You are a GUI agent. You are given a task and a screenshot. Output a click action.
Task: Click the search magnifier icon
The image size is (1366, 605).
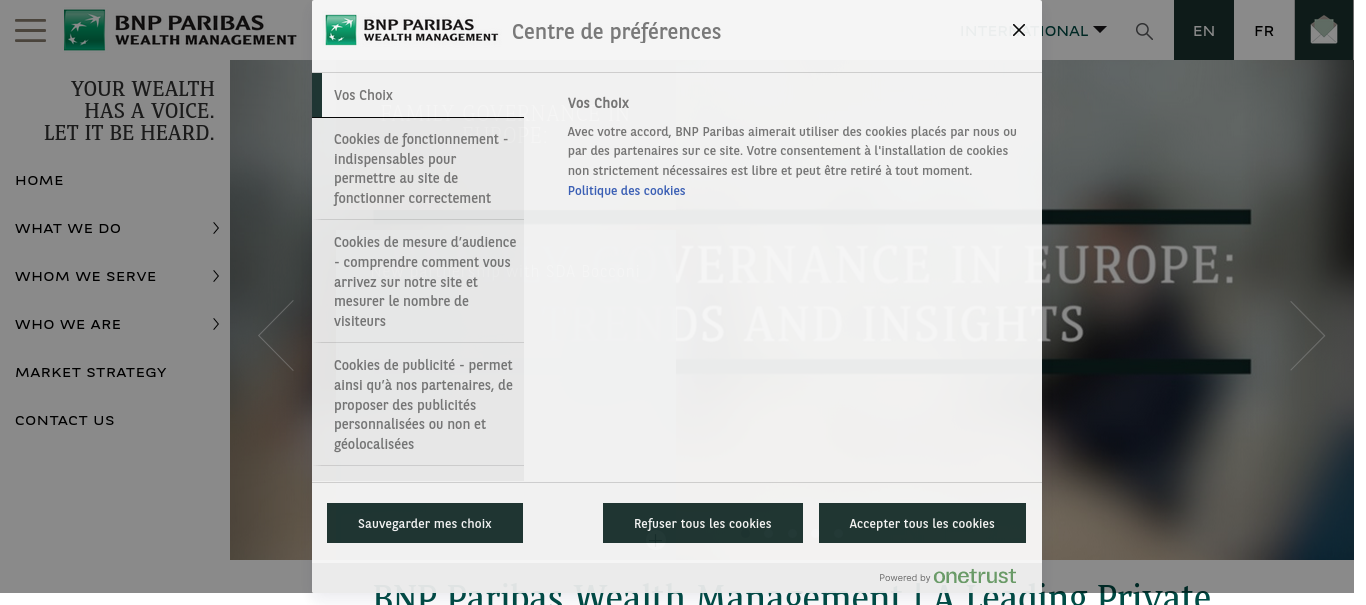point(1144,31)
